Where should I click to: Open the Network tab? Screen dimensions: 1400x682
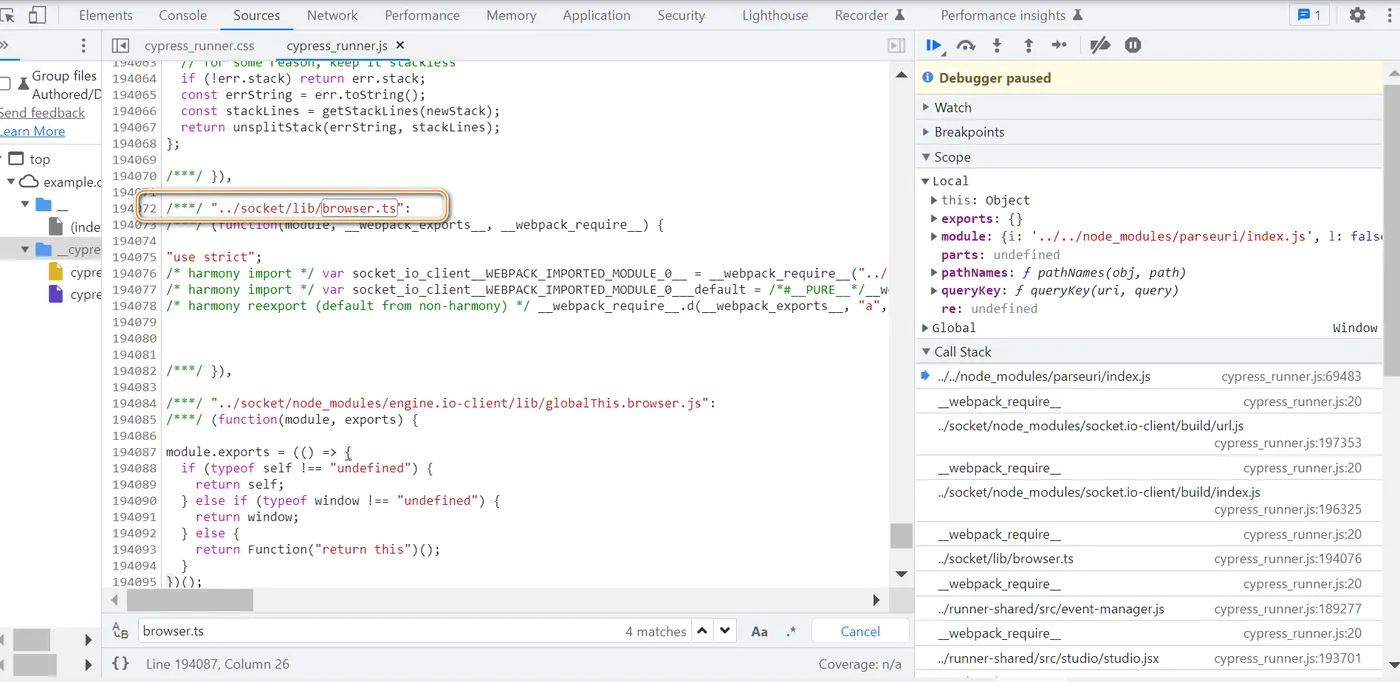333,15
